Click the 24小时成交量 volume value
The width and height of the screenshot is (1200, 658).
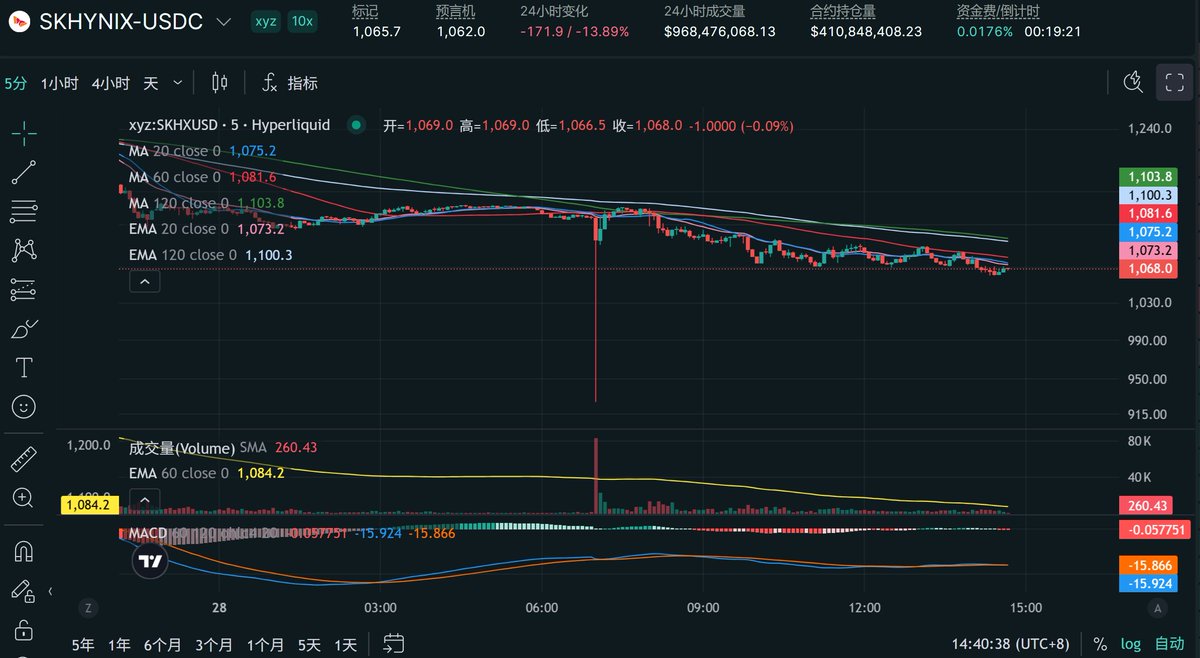719,31
